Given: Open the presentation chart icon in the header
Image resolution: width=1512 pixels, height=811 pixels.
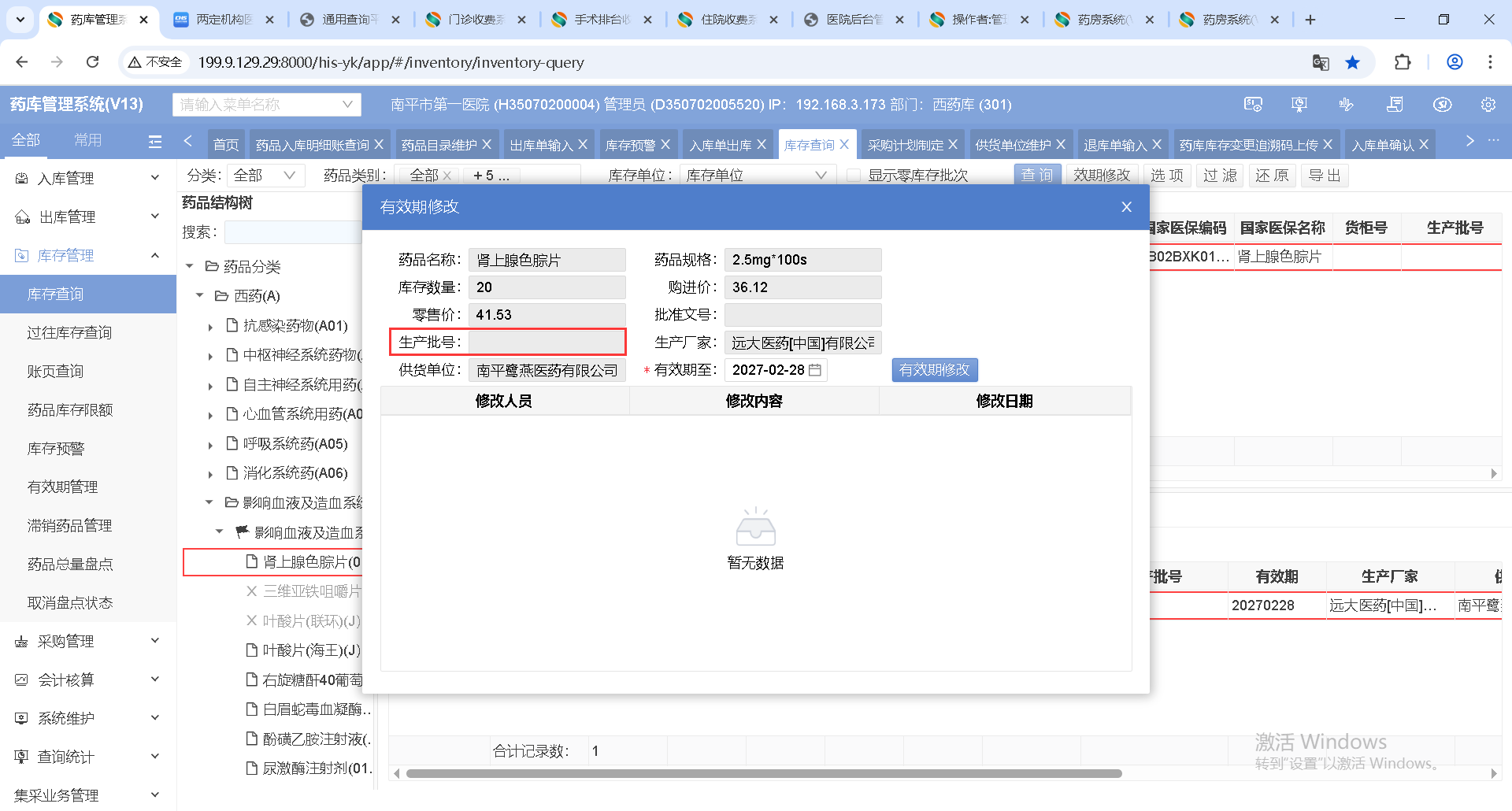Looking at the screenshot, I should click(1299, 105).
